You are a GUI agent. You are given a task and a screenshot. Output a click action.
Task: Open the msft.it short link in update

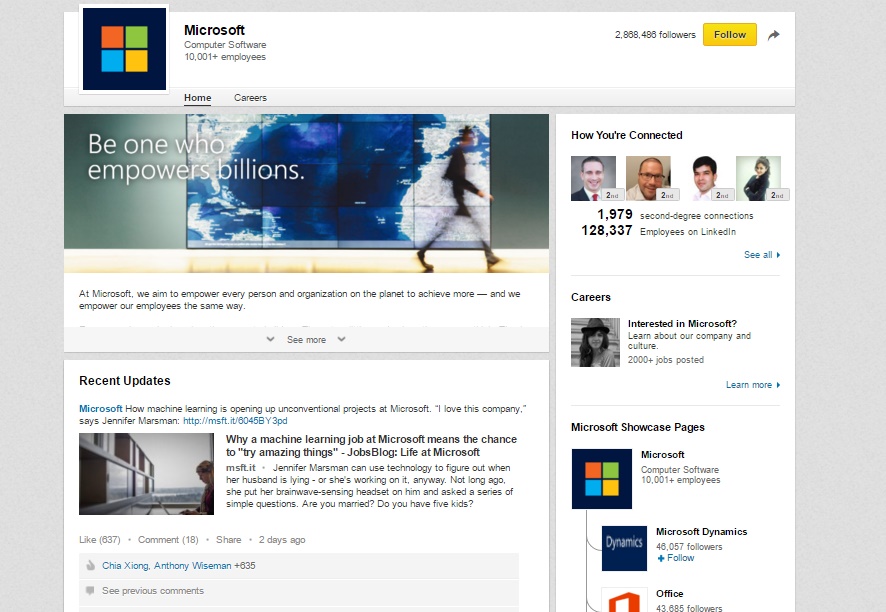point(235,421)
